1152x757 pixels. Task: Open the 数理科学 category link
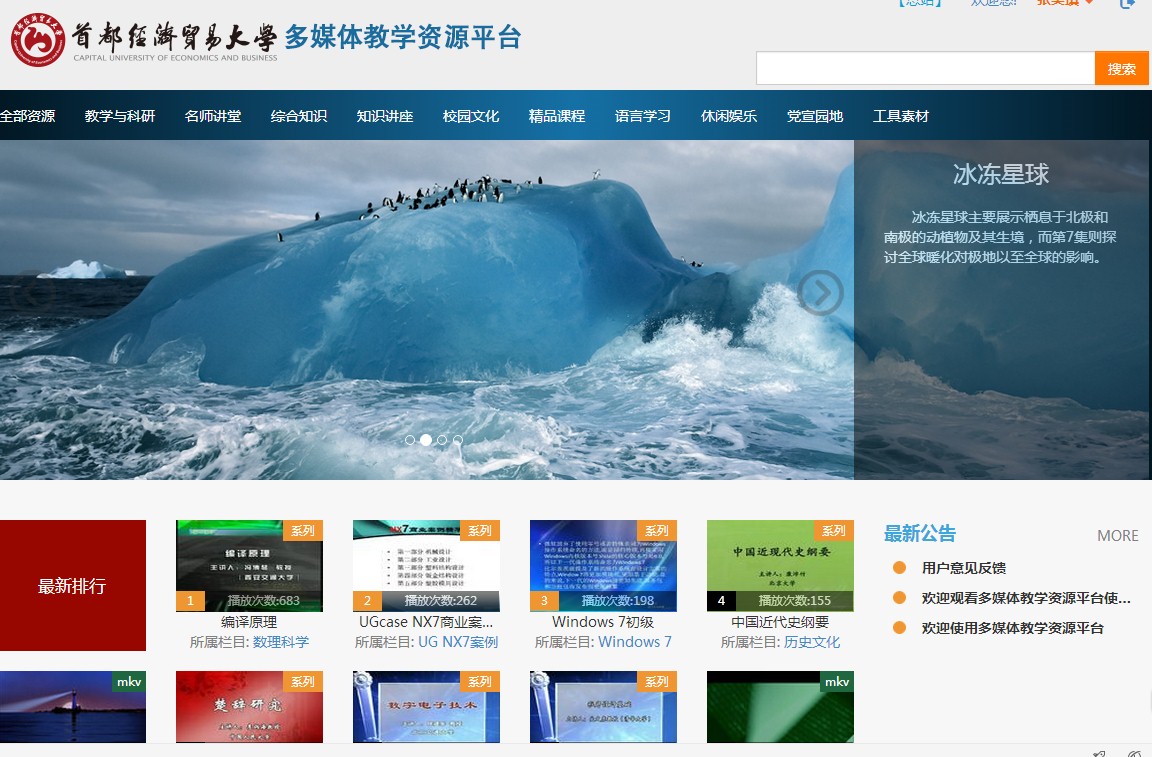tap(281, 642)
